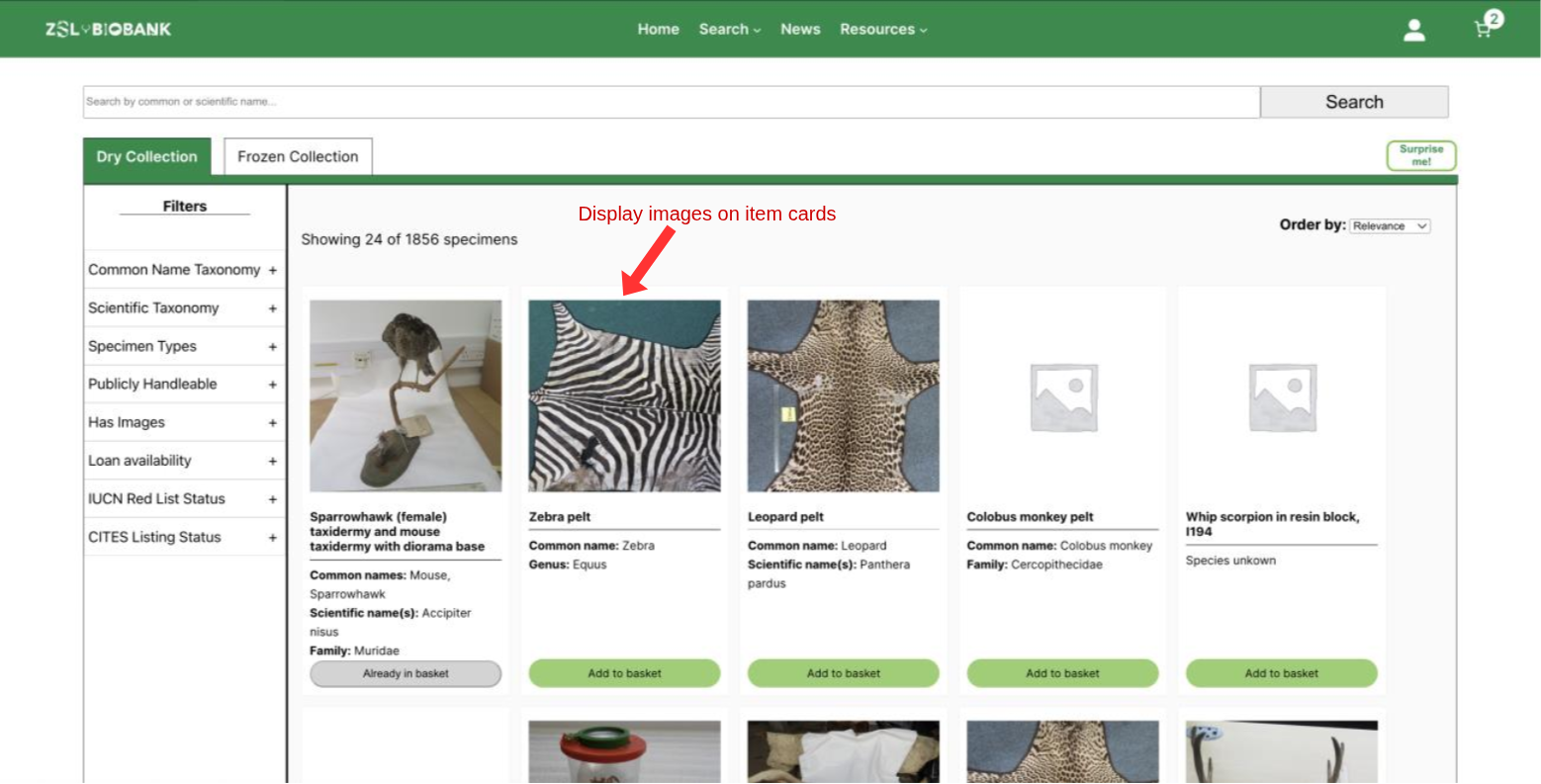The width and height of the screenshot is (1541, 784).
Task: Open the Order by Relevance dropdown
Action: tap(1390, 226)
